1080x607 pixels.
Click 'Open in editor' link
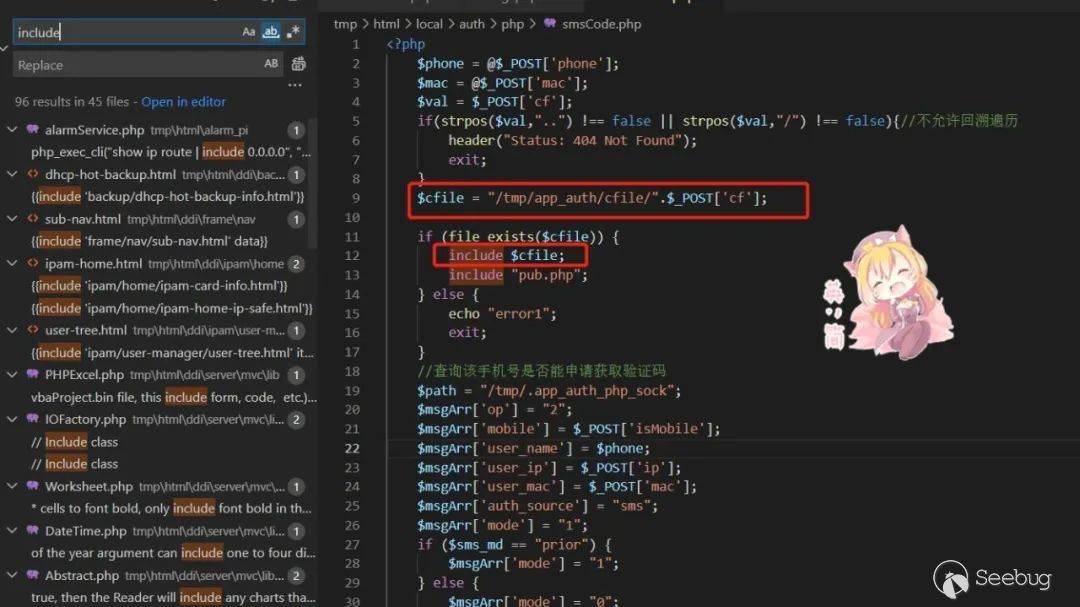tap(183, 102)
